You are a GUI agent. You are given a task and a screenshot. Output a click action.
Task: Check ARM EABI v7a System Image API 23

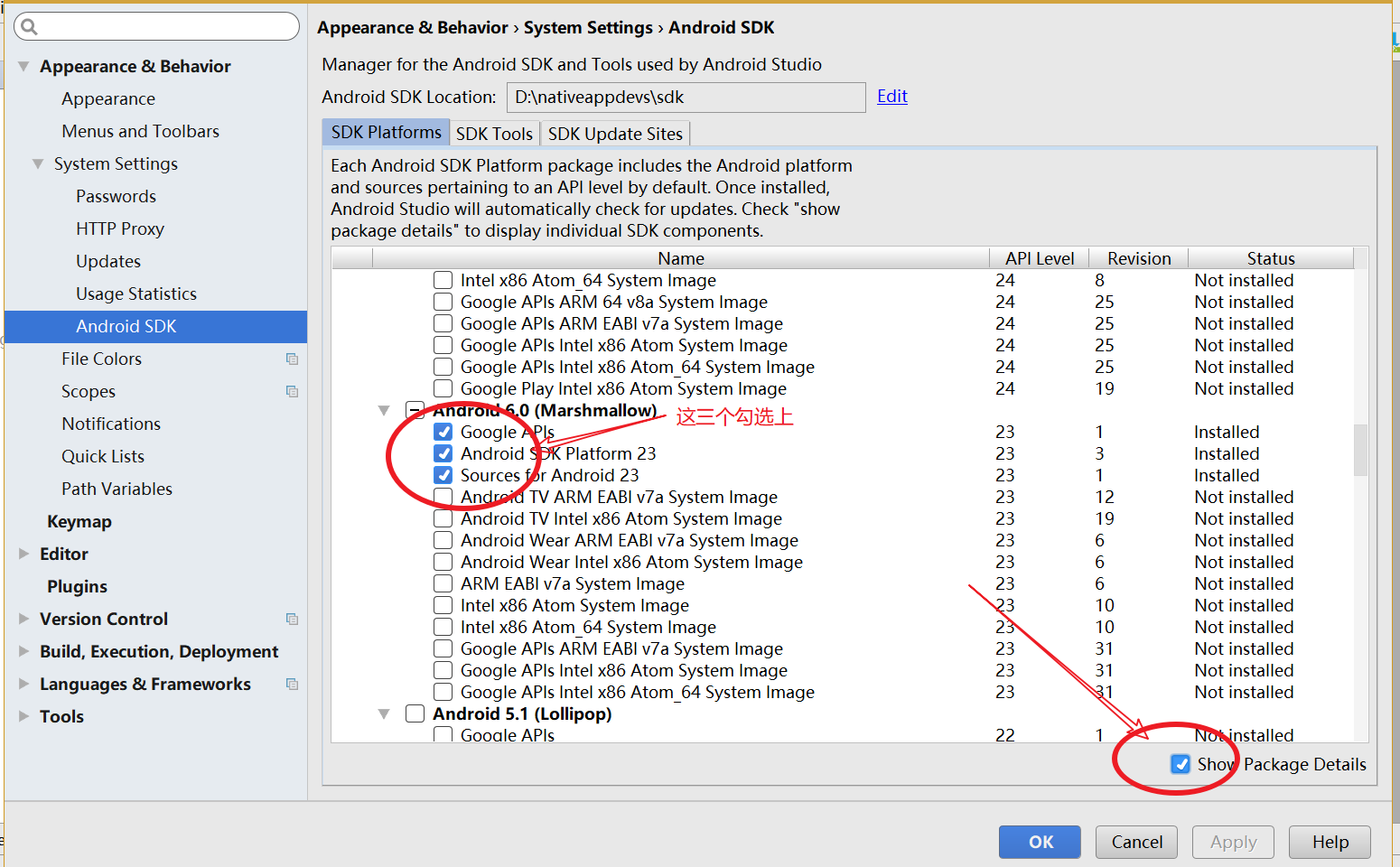pyautogui.click(x=443, y=583)
